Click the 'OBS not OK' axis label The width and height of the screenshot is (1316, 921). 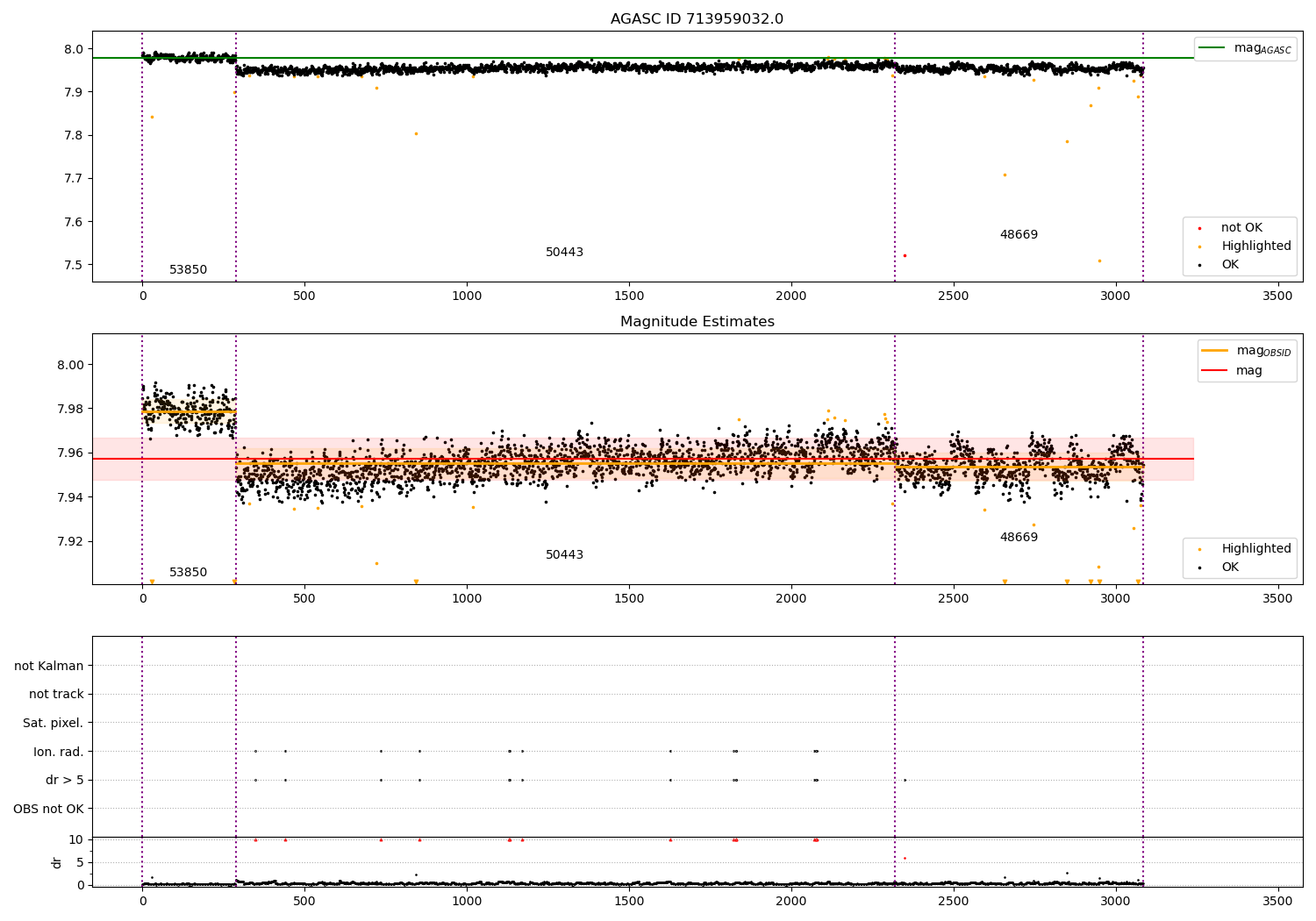(x=49, y=809)
